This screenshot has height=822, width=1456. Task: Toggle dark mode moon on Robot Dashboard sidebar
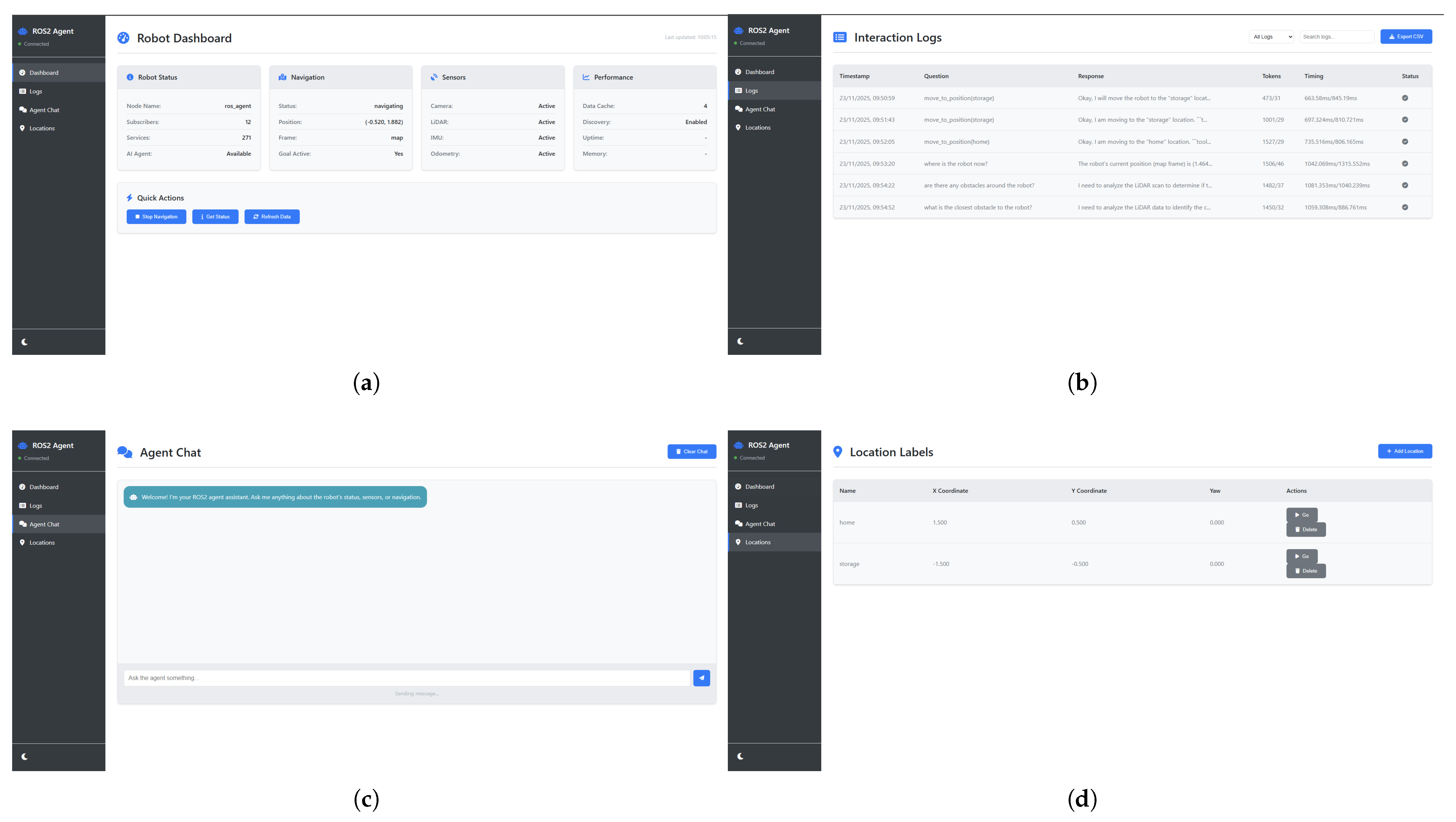tap(25, 342)
